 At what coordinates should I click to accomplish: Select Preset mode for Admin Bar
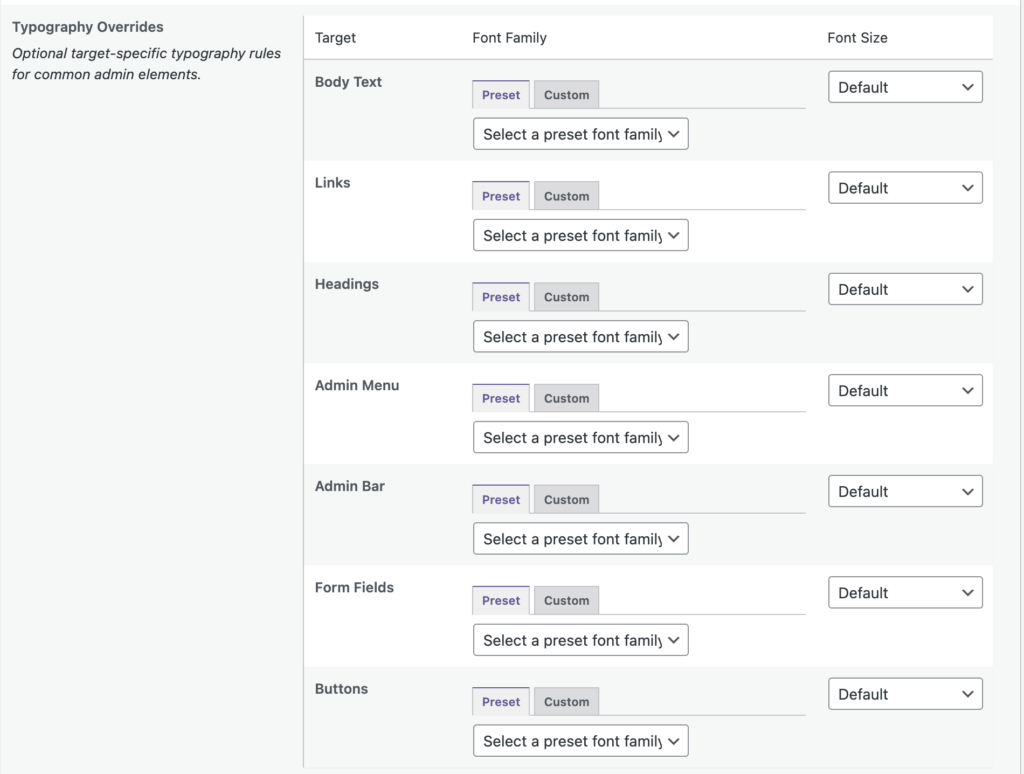click(500, 498)
